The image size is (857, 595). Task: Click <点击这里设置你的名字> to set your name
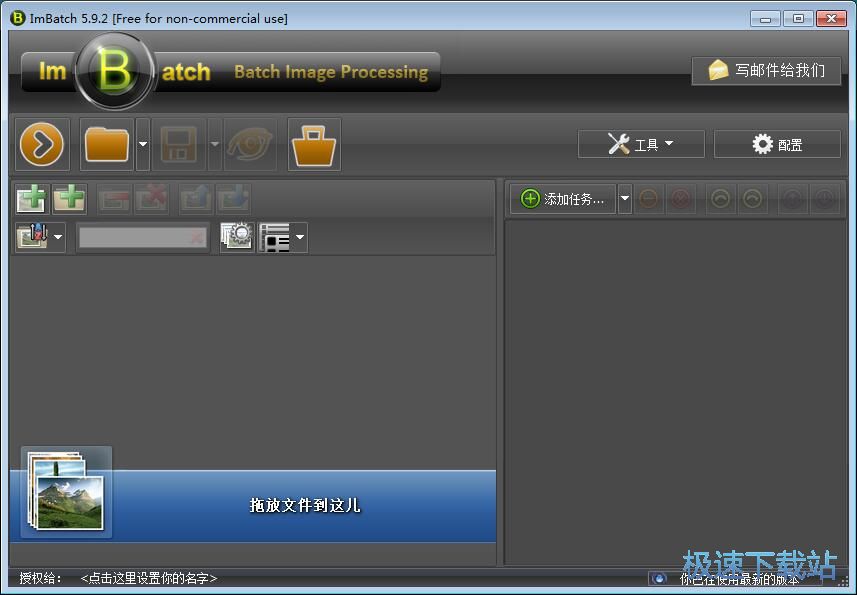tap(149, 578)
